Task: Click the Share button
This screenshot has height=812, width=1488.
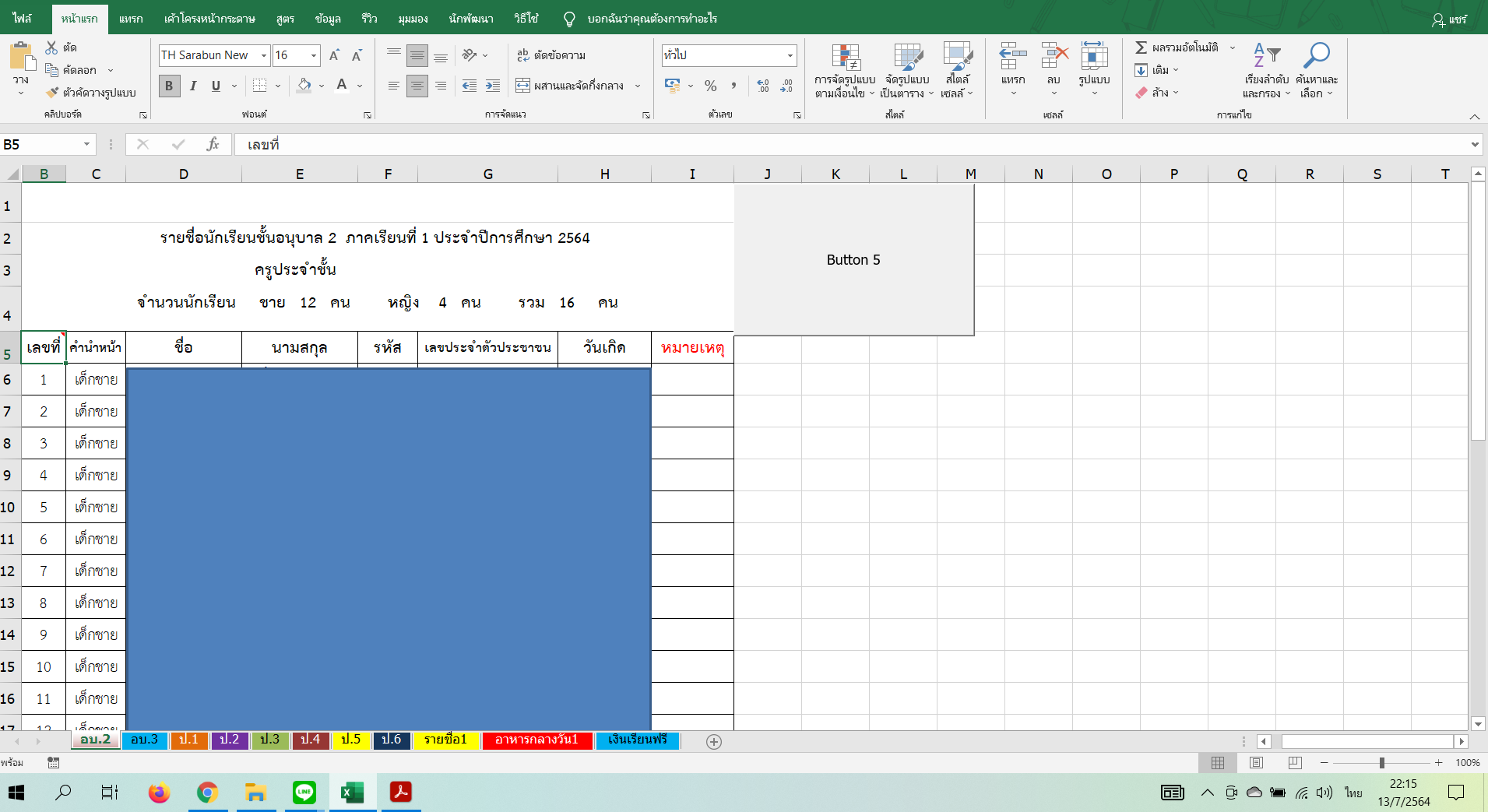Action: point(1449,19)
